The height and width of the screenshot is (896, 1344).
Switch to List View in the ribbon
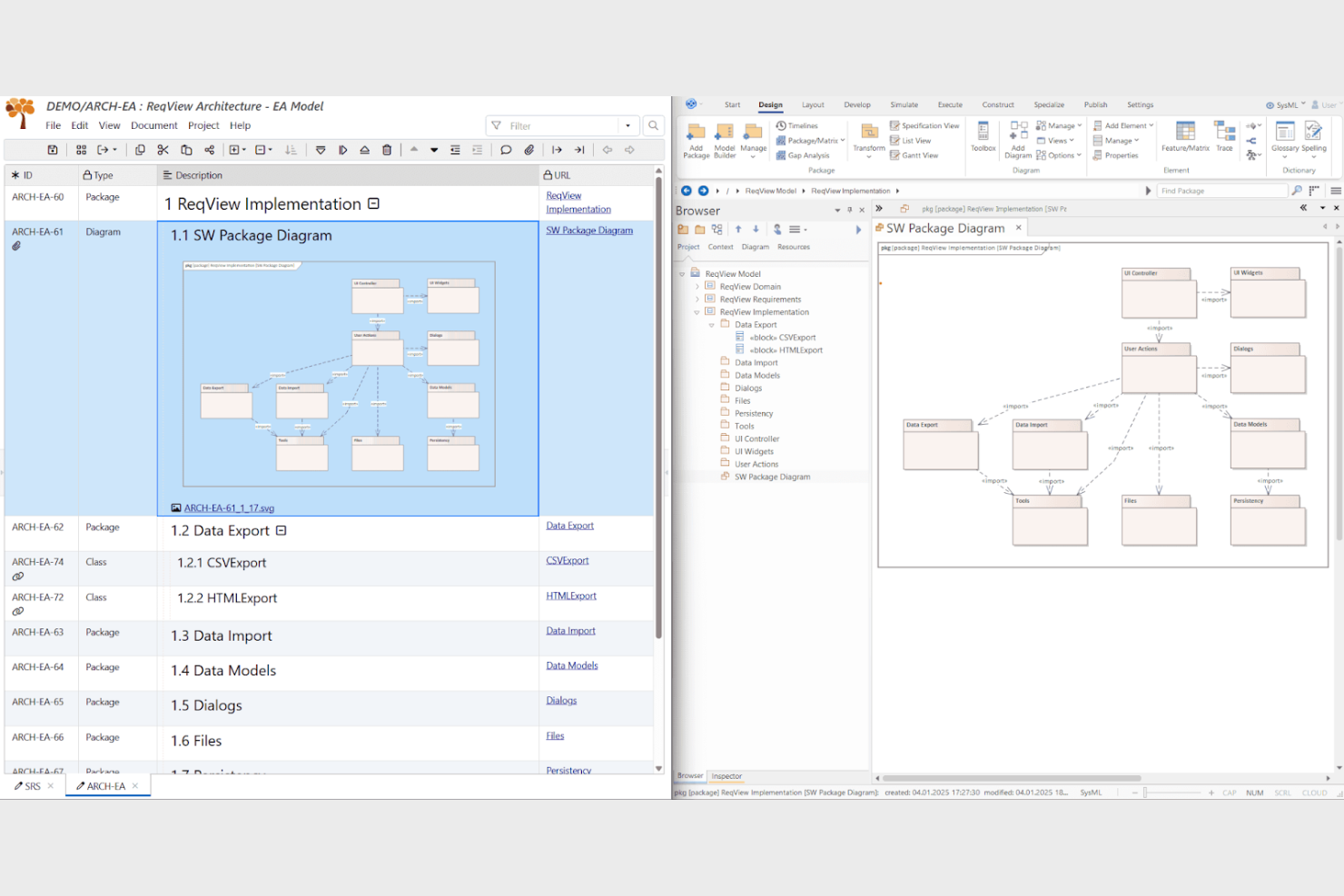click(x=910, y=141)
